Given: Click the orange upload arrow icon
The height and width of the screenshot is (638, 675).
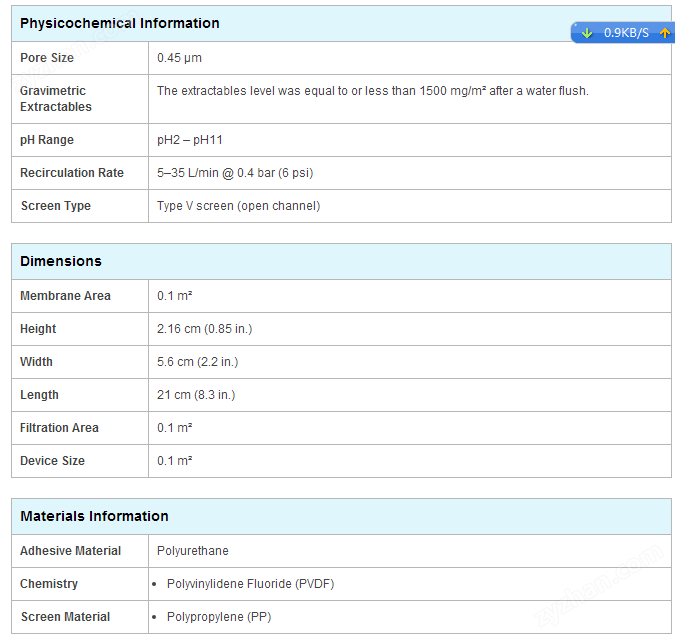Looking at the screenshot, I should tap(665, 33).
